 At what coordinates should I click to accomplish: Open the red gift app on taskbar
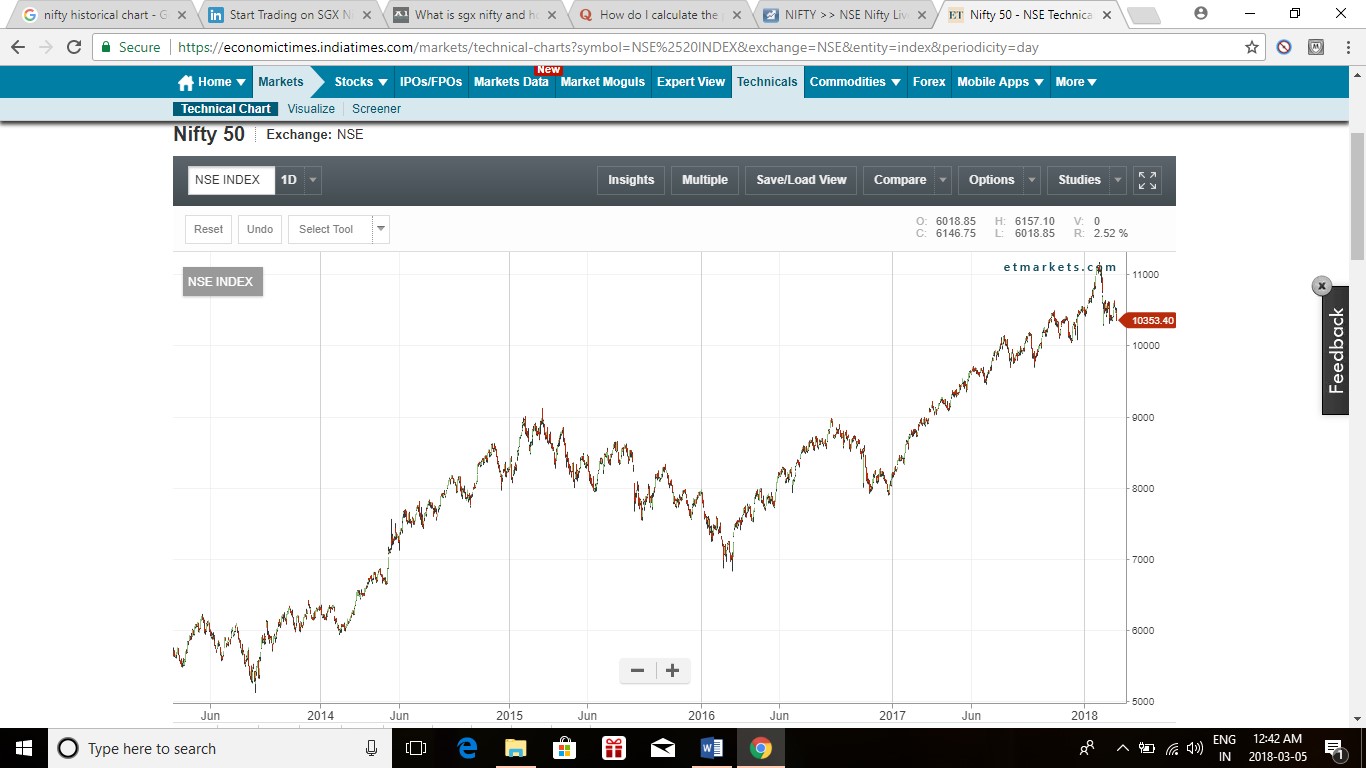coord(613,748)
